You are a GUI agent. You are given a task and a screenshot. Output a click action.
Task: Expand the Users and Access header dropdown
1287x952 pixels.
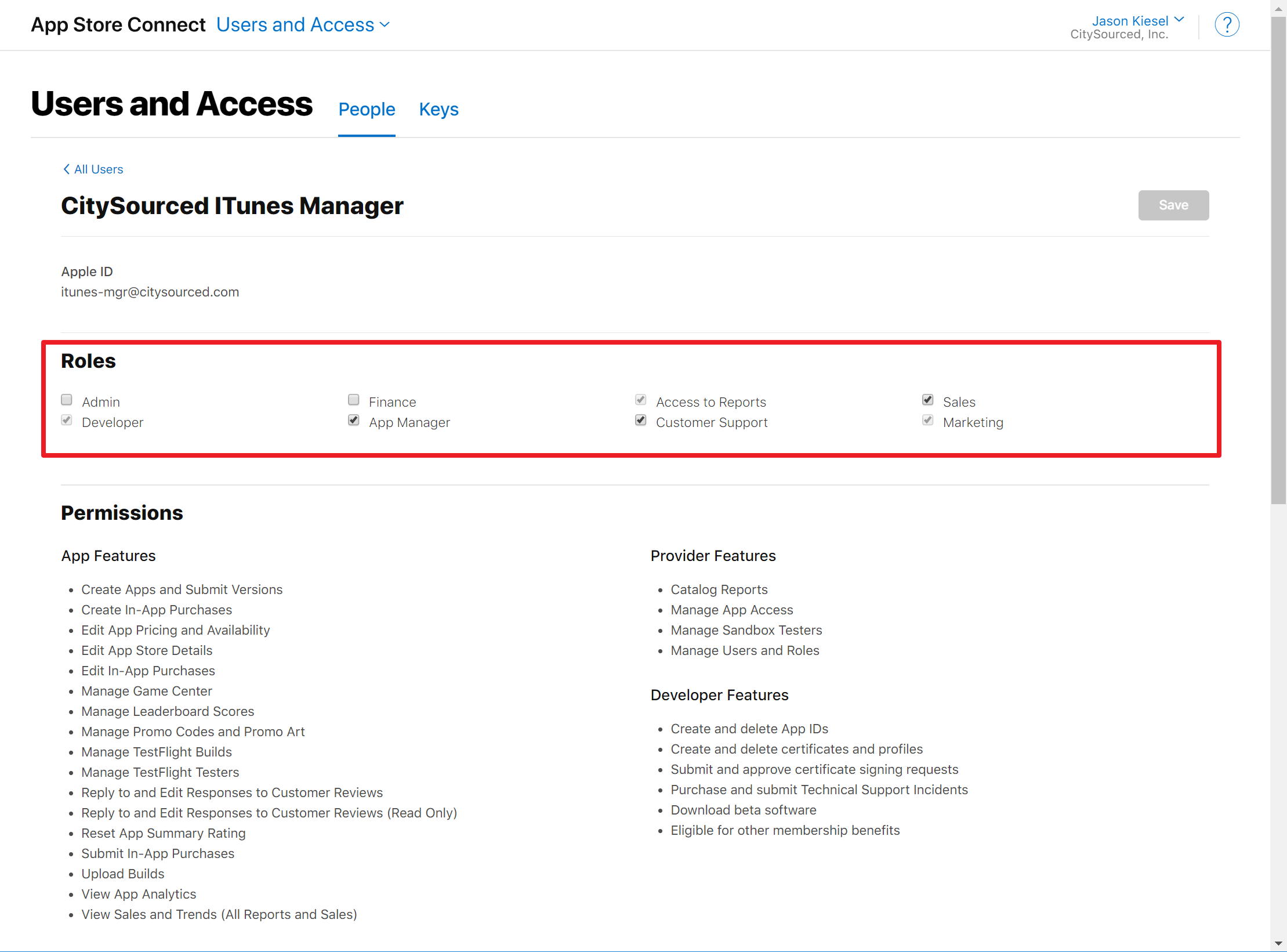(303, 25)
